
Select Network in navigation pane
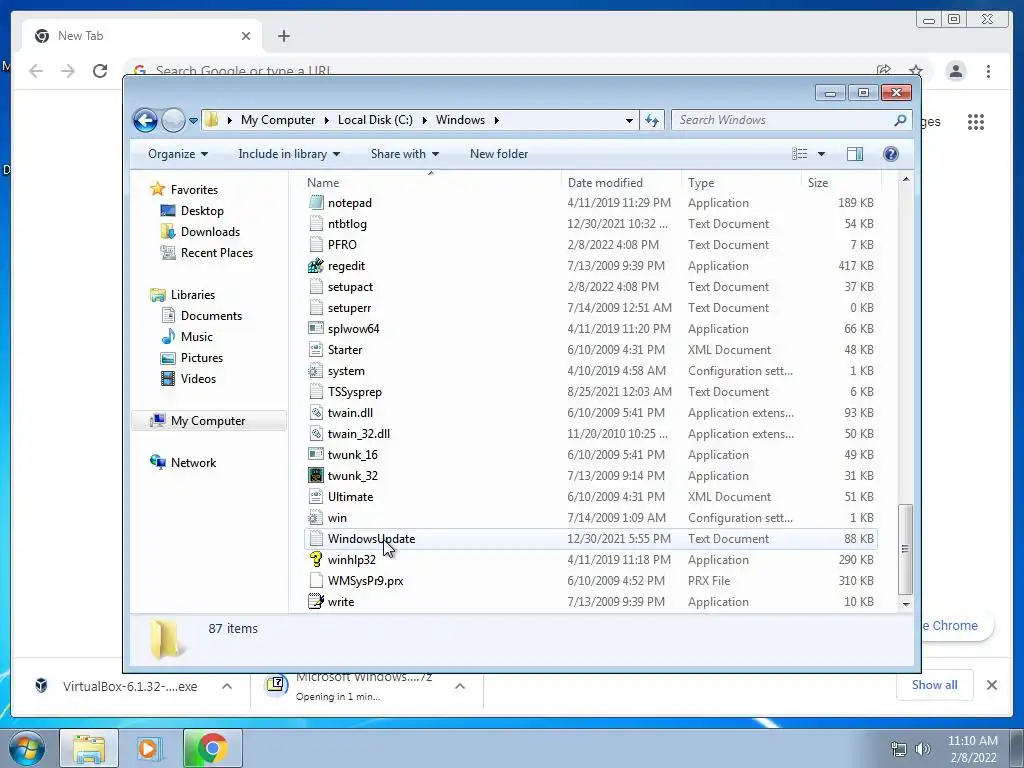click(x=193, y=463)
